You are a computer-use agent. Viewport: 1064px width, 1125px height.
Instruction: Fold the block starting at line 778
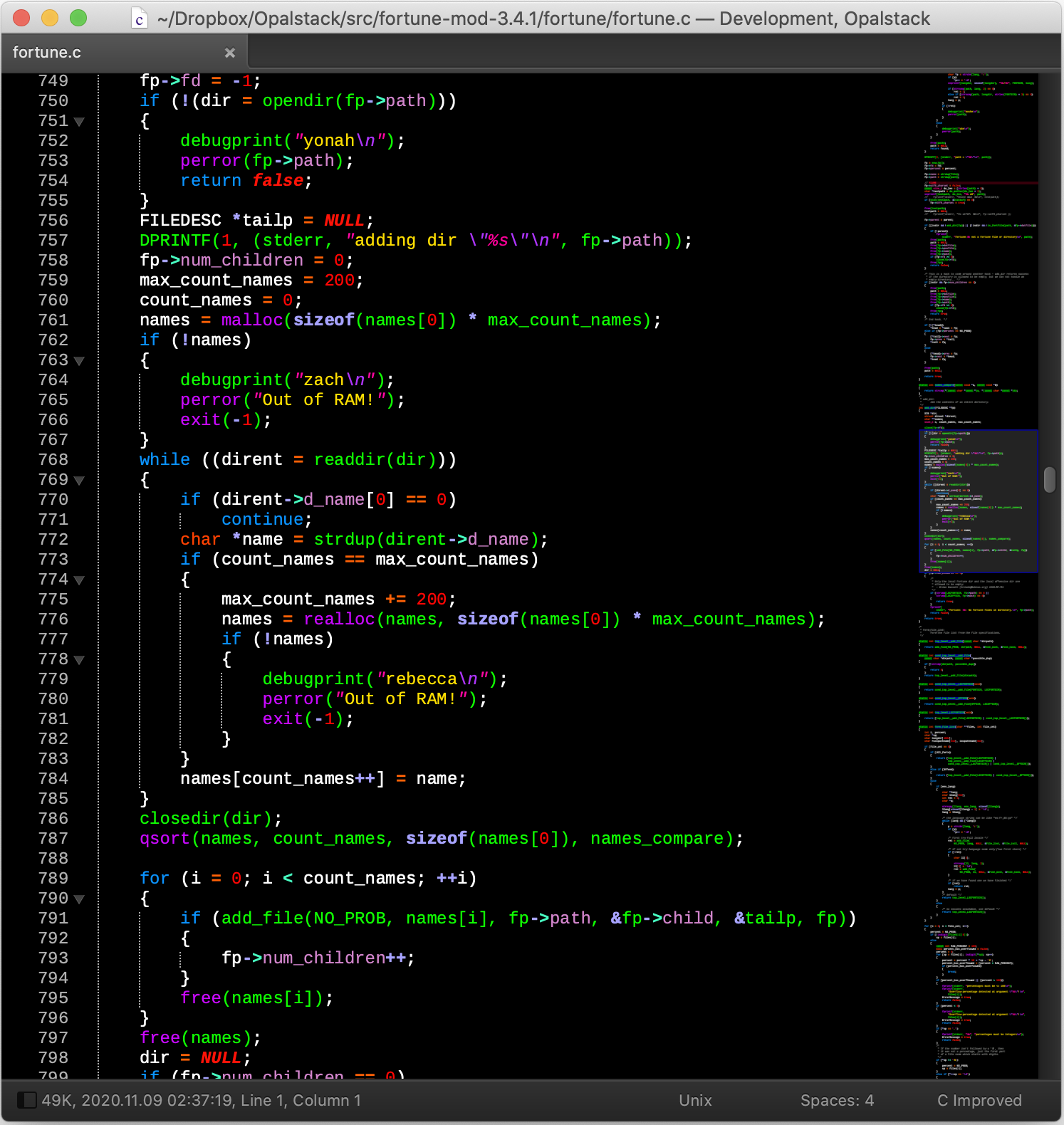click(80, 660)
